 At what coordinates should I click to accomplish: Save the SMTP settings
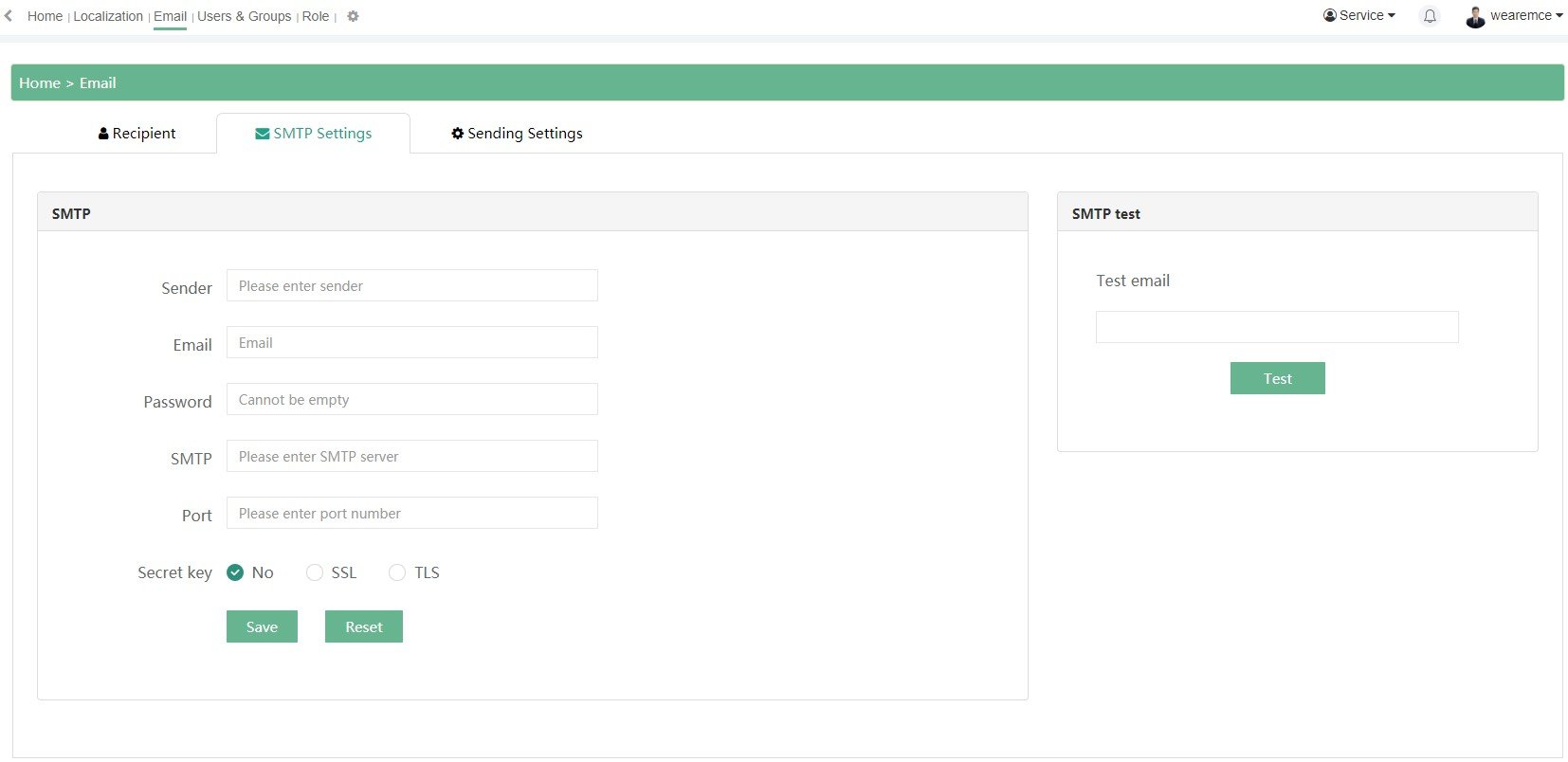pyautogui.click(x=262, y=626)
